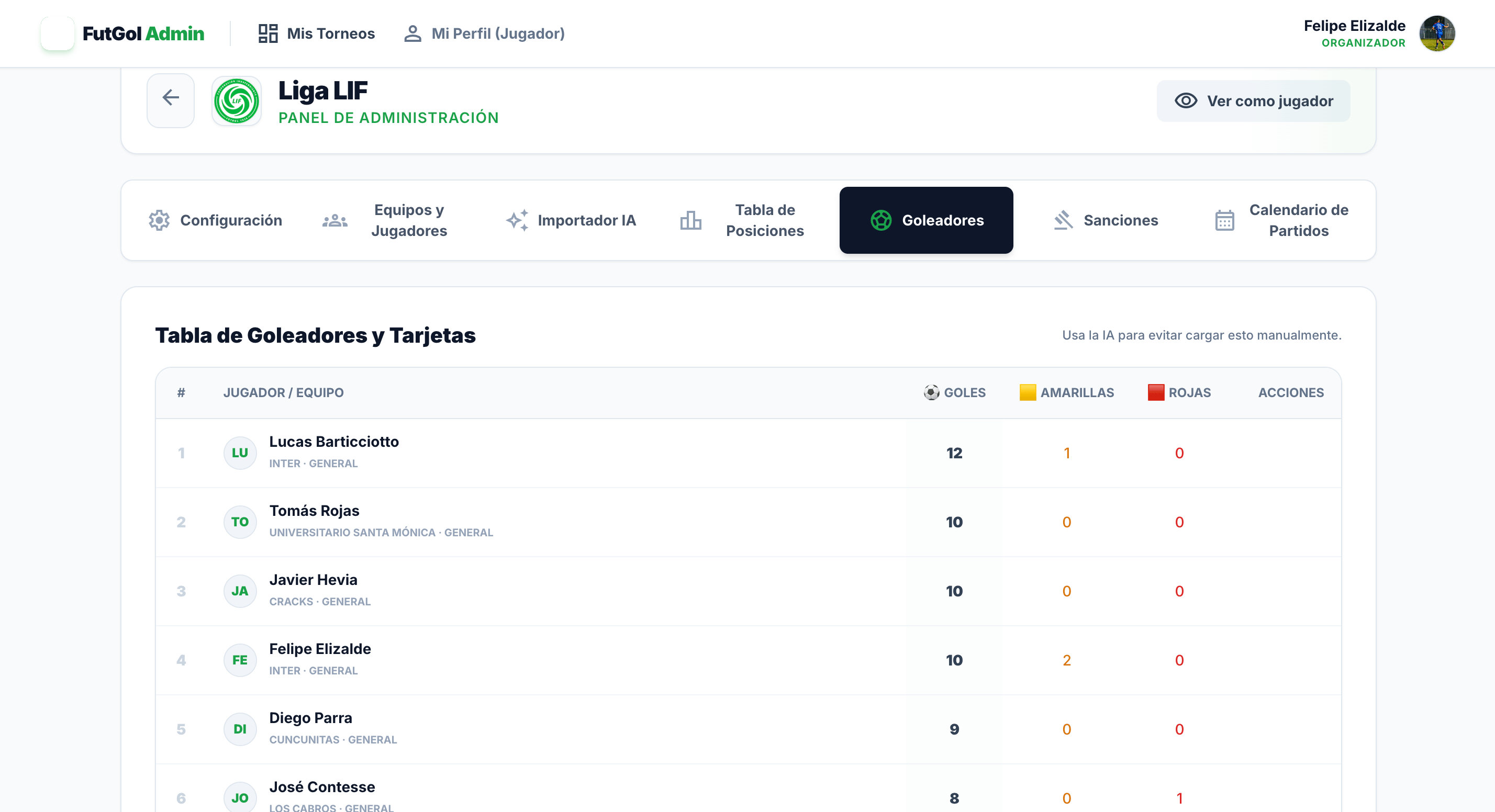This screenshot has width=1495, height=812.
Task: Click the GOLES soccer ball header icon
Action: pyautogui.click(x=931, y=392)
